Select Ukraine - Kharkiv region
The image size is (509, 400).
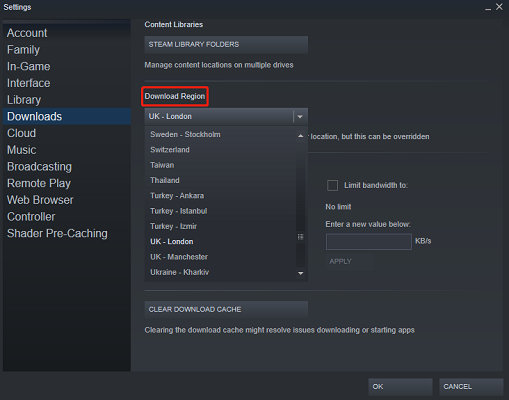click(221, 272)
